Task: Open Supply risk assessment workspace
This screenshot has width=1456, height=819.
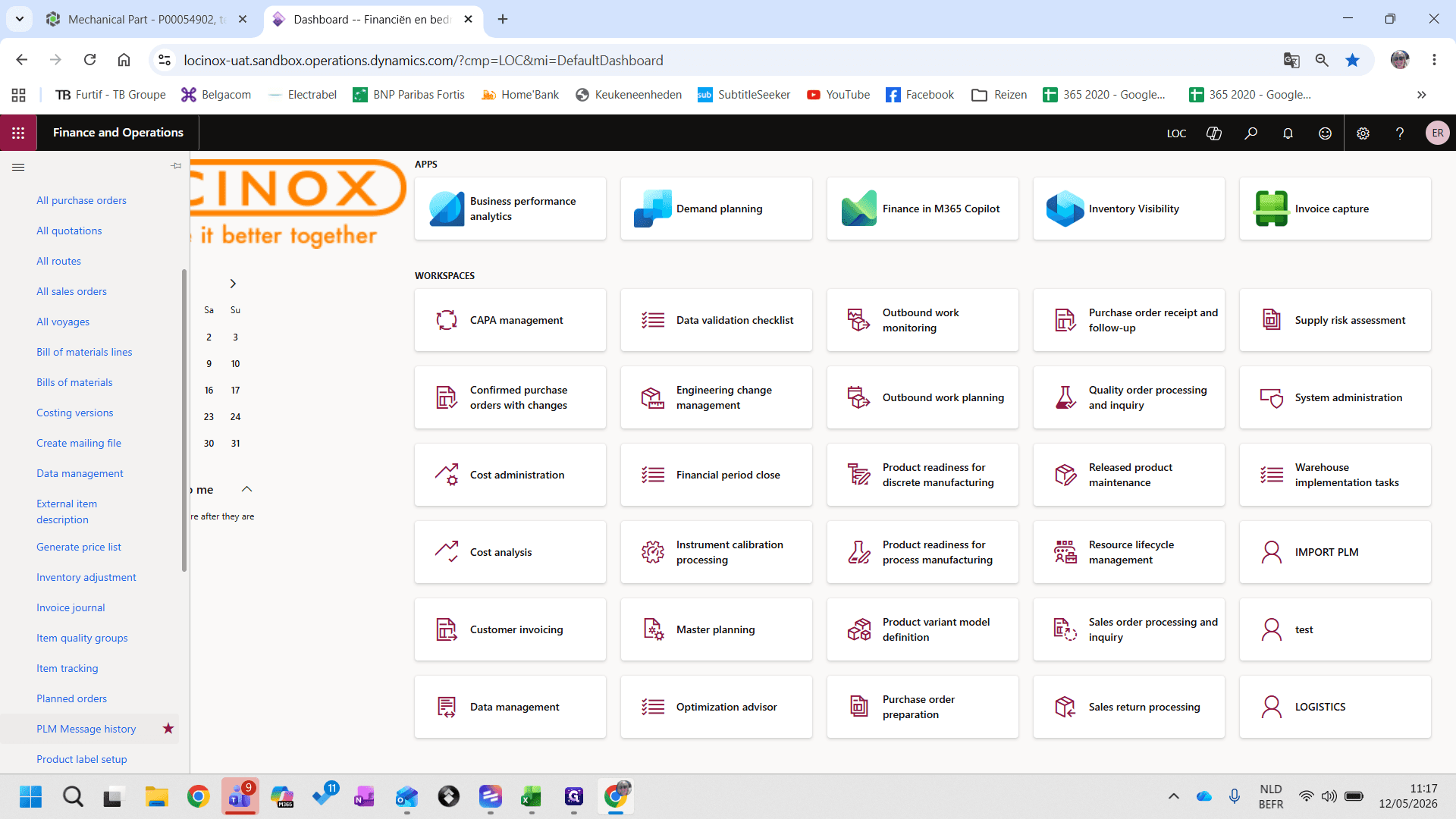Action: click(1335, 320)
